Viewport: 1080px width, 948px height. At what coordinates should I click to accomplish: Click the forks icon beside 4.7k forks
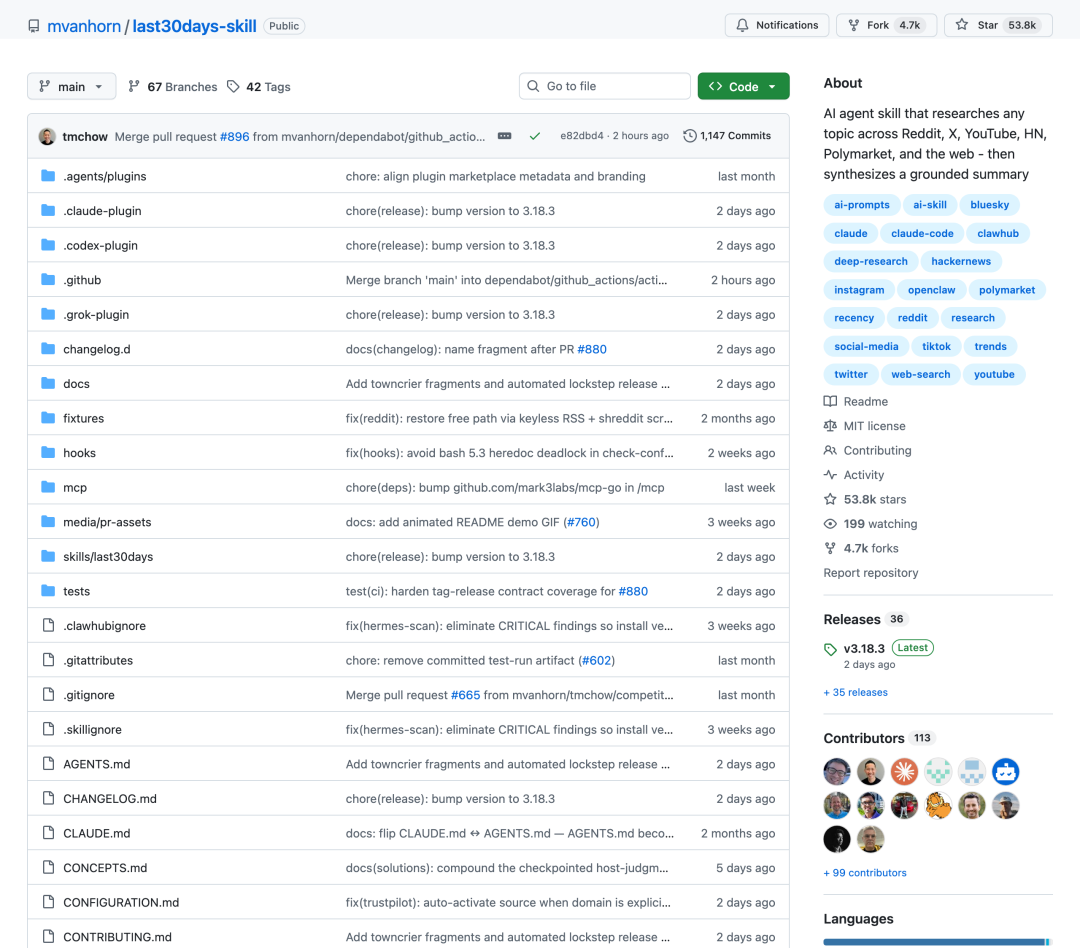[x=831, y=548]
